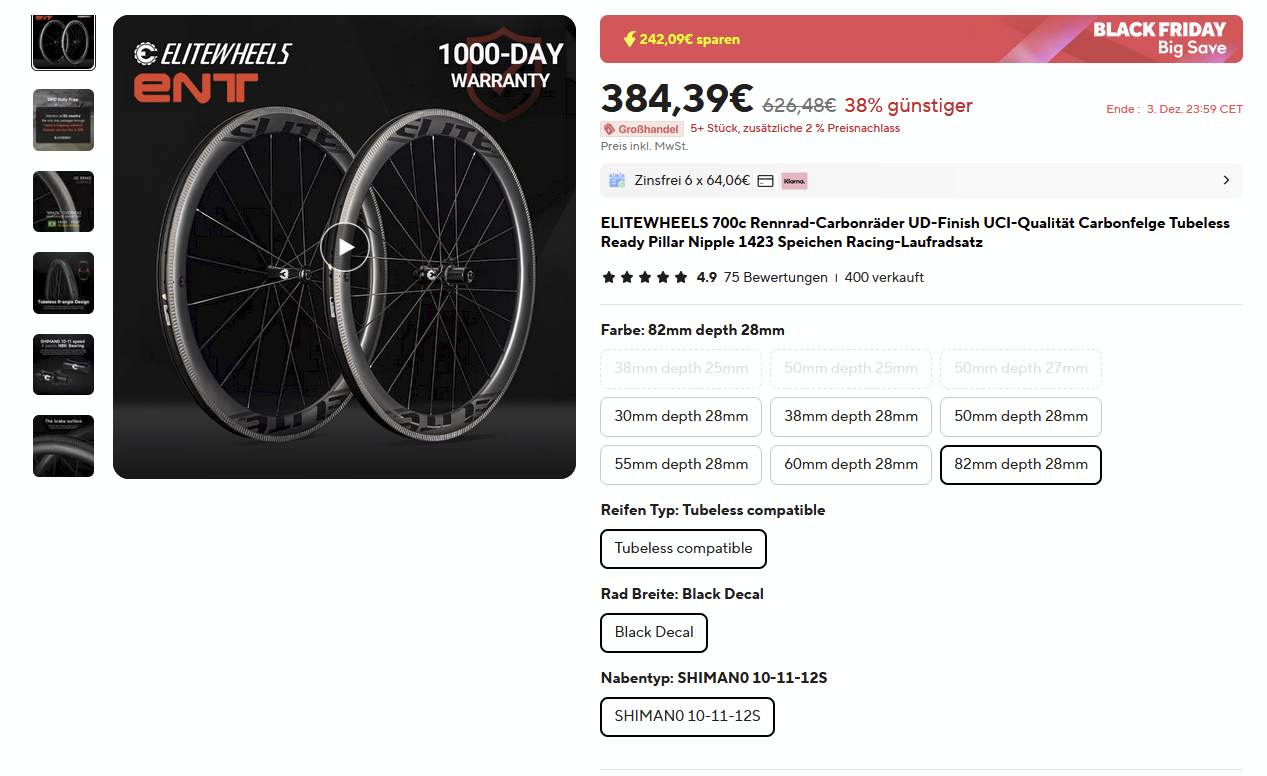Show the Tubeless R-angle Design thumbnail
Viewport: 1267px width, 776px height.
(63, 283)
